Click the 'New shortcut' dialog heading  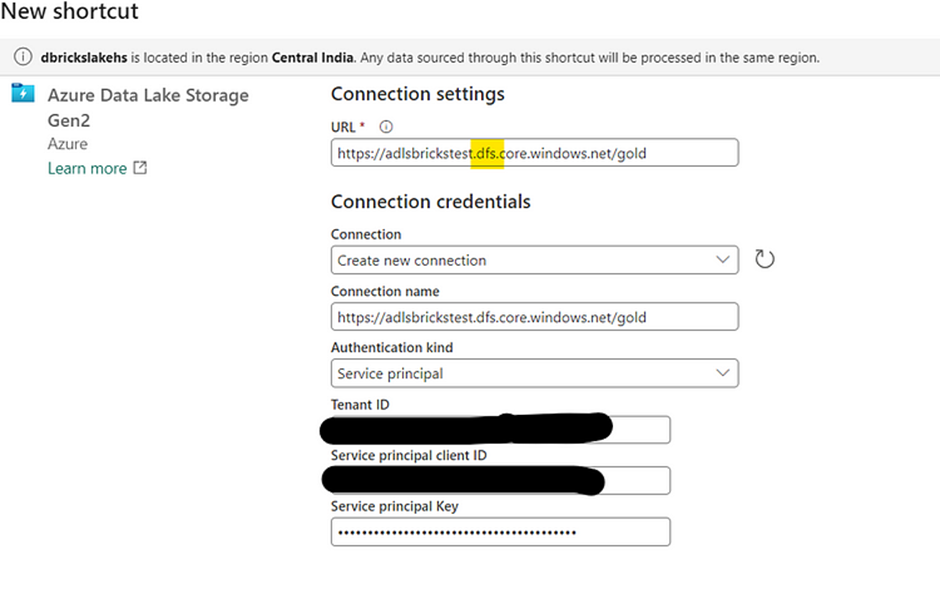click(x=70, y=13)
